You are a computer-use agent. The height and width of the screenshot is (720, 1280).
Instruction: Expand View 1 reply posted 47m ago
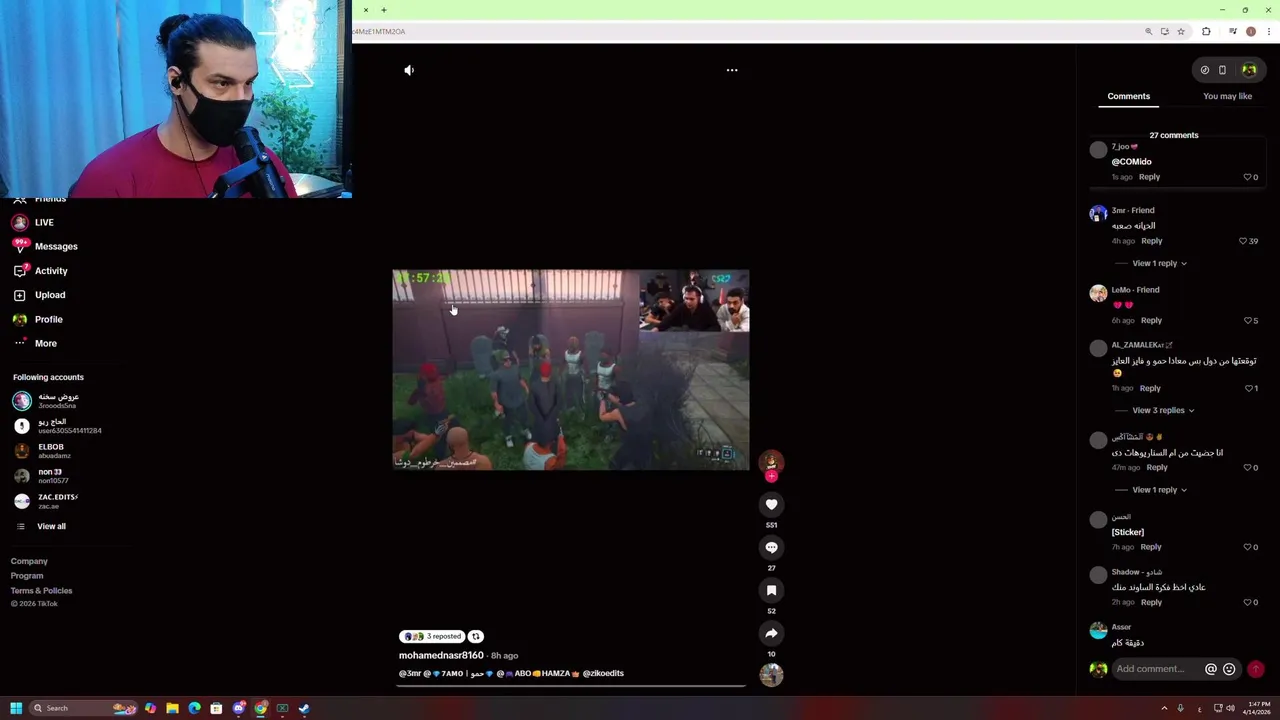(1159, 490)
